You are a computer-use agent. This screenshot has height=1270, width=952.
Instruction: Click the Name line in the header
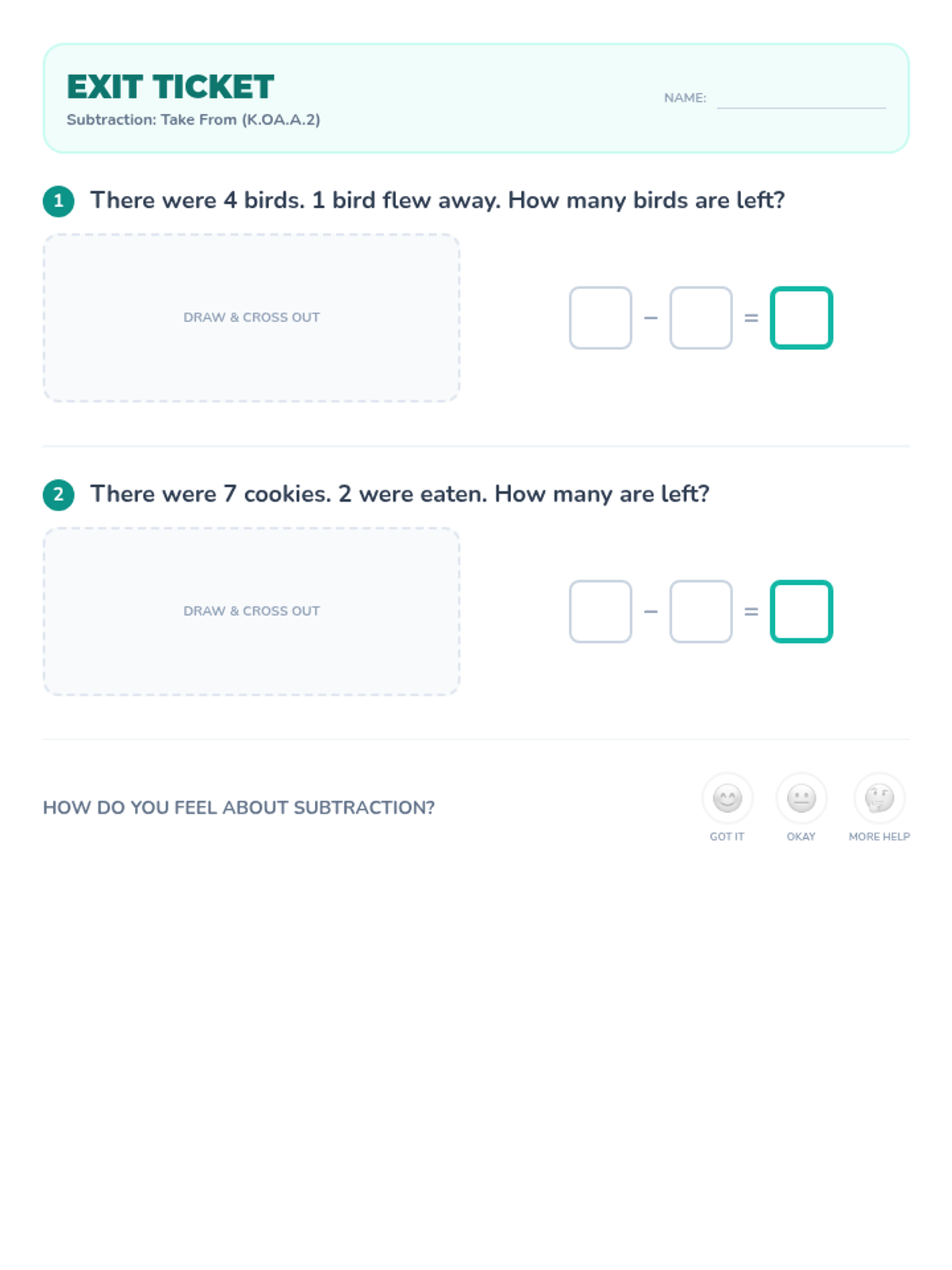tap(801, 99)
